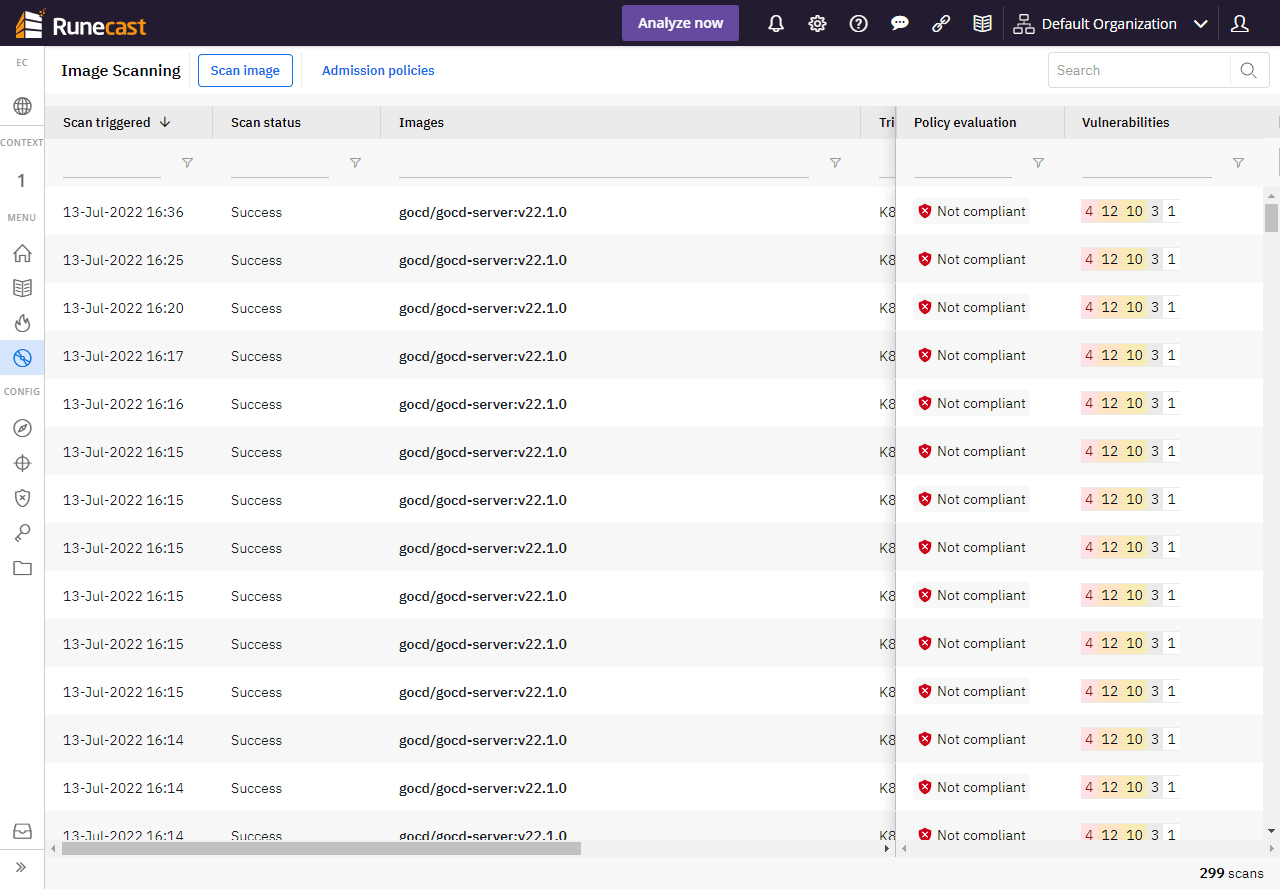Open the Admission policies tab
1280x889 pixels.
click(378, 70)
